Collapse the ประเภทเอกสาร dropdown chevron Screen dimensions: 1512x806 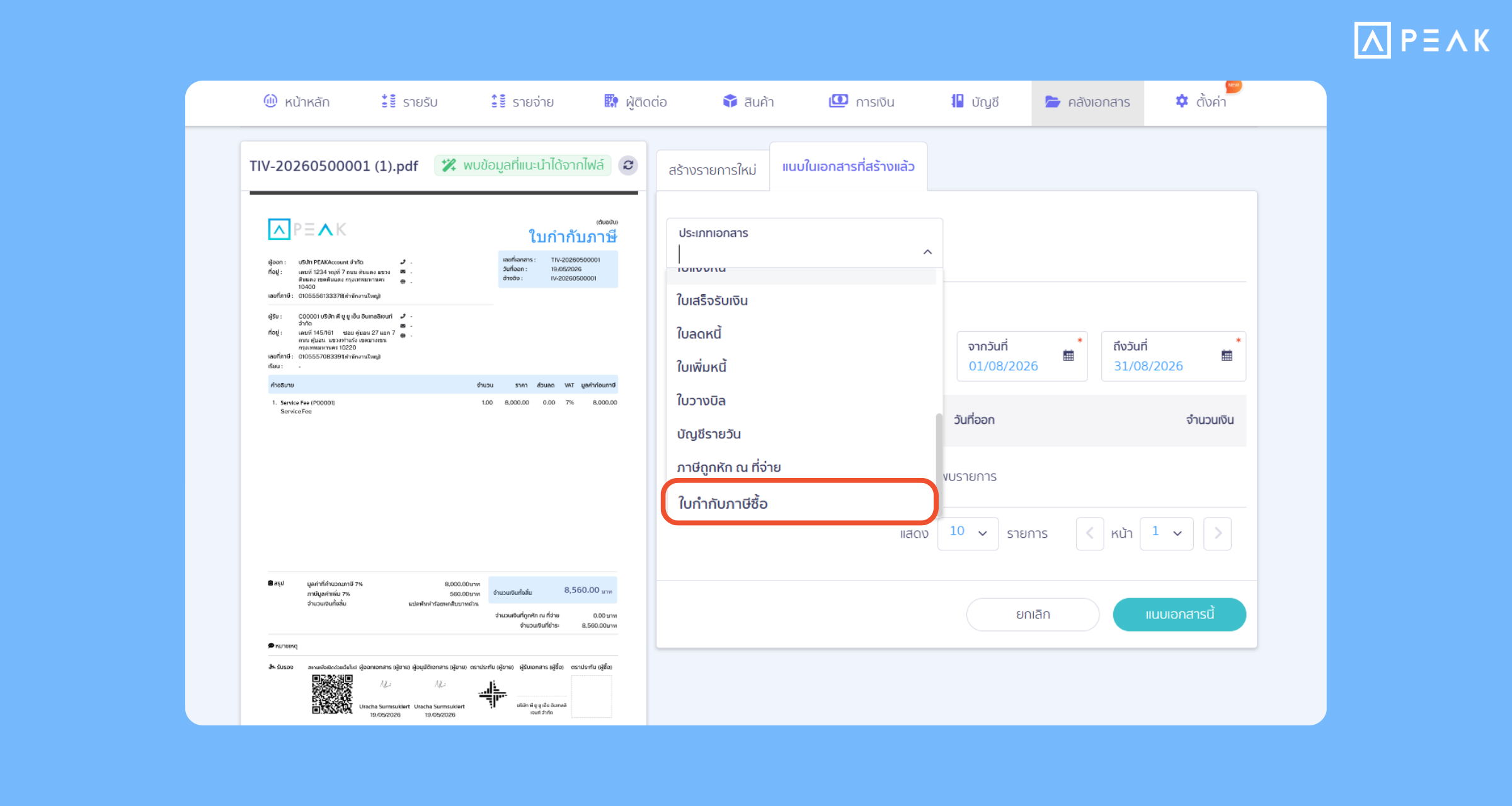pyautogui.click(x=927, y=252)
